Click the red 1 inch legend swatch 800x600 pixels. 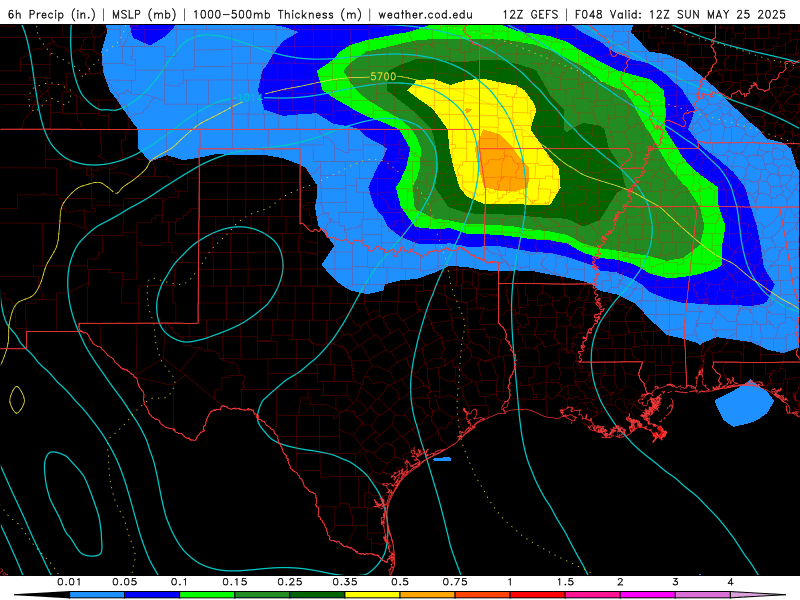point(538,595)
